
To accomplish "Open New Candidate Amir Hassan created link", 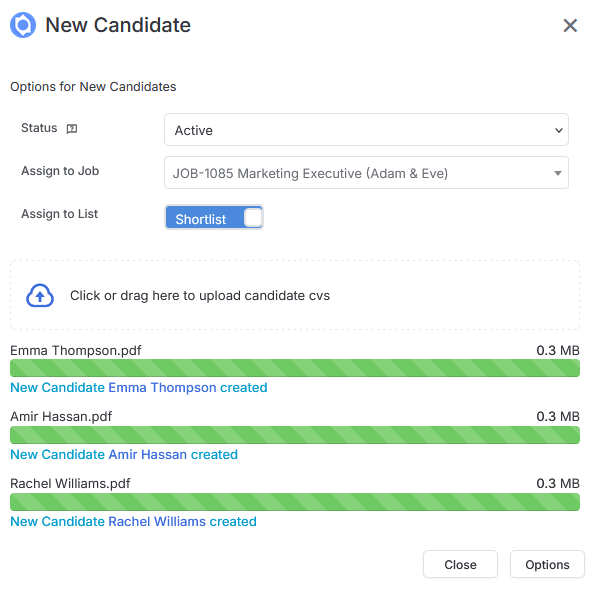I will pos(124,455).
